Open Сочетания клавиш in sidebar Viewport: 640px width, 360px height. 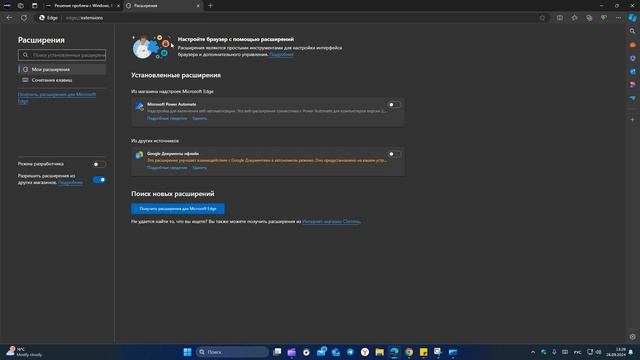(x=62, y=80)
